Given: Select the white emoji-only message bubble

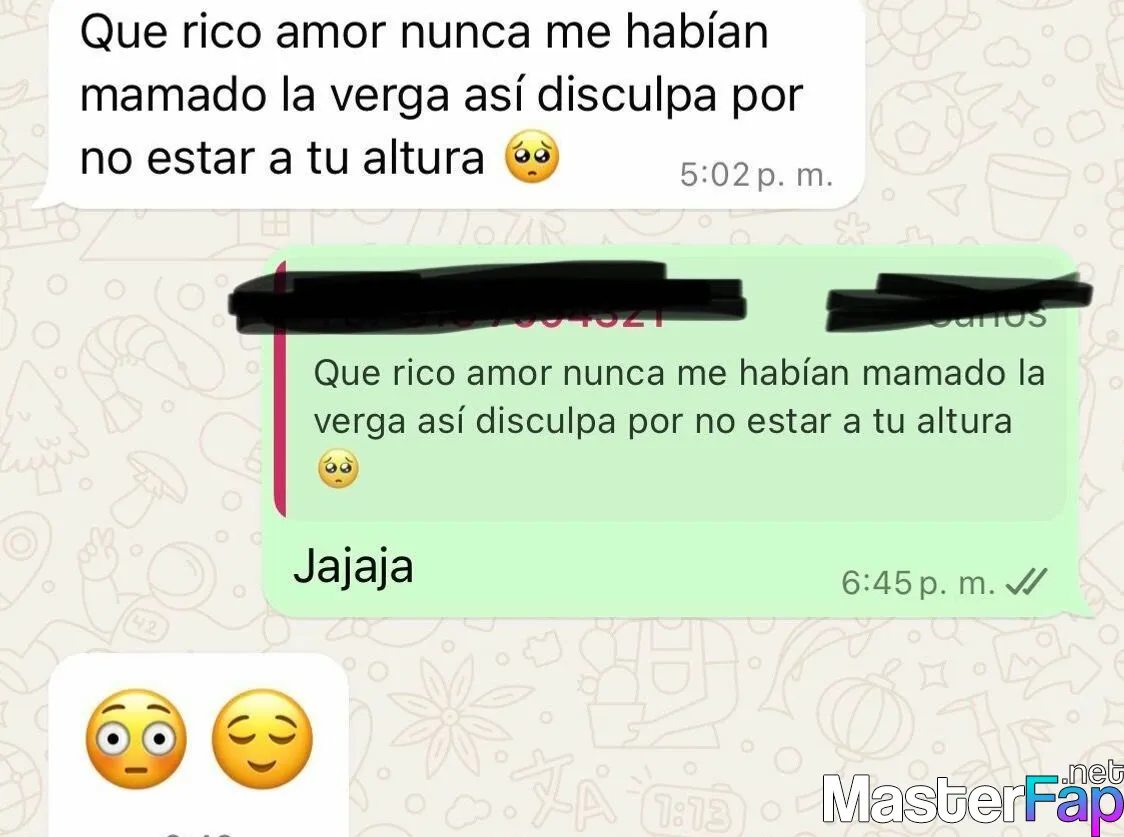Looking at the screenshot, I should click(x=199, y=745).
